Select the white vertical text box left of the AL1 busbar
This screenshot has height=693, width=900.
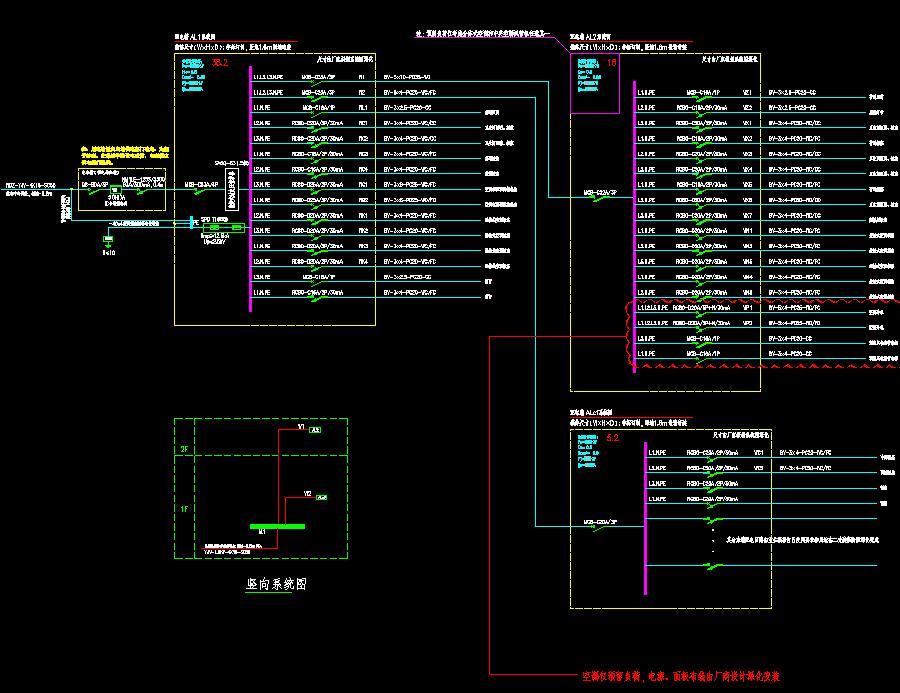[x=232, y=189]
